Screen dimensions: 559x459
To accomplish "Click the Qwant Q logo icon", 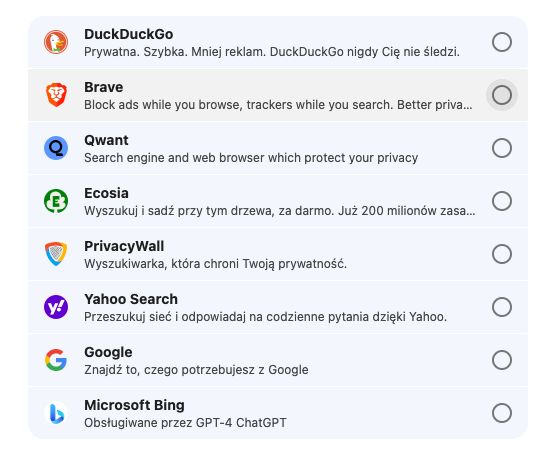I will pos(56,148).
